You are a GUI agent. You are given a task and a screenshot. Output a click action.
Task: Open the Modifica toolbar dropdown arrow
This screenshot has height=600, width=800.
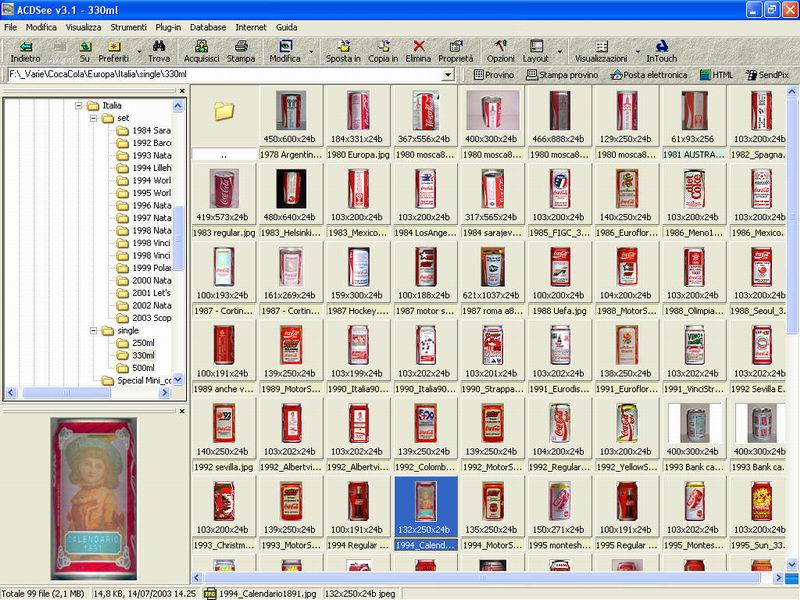coord(311,52)
